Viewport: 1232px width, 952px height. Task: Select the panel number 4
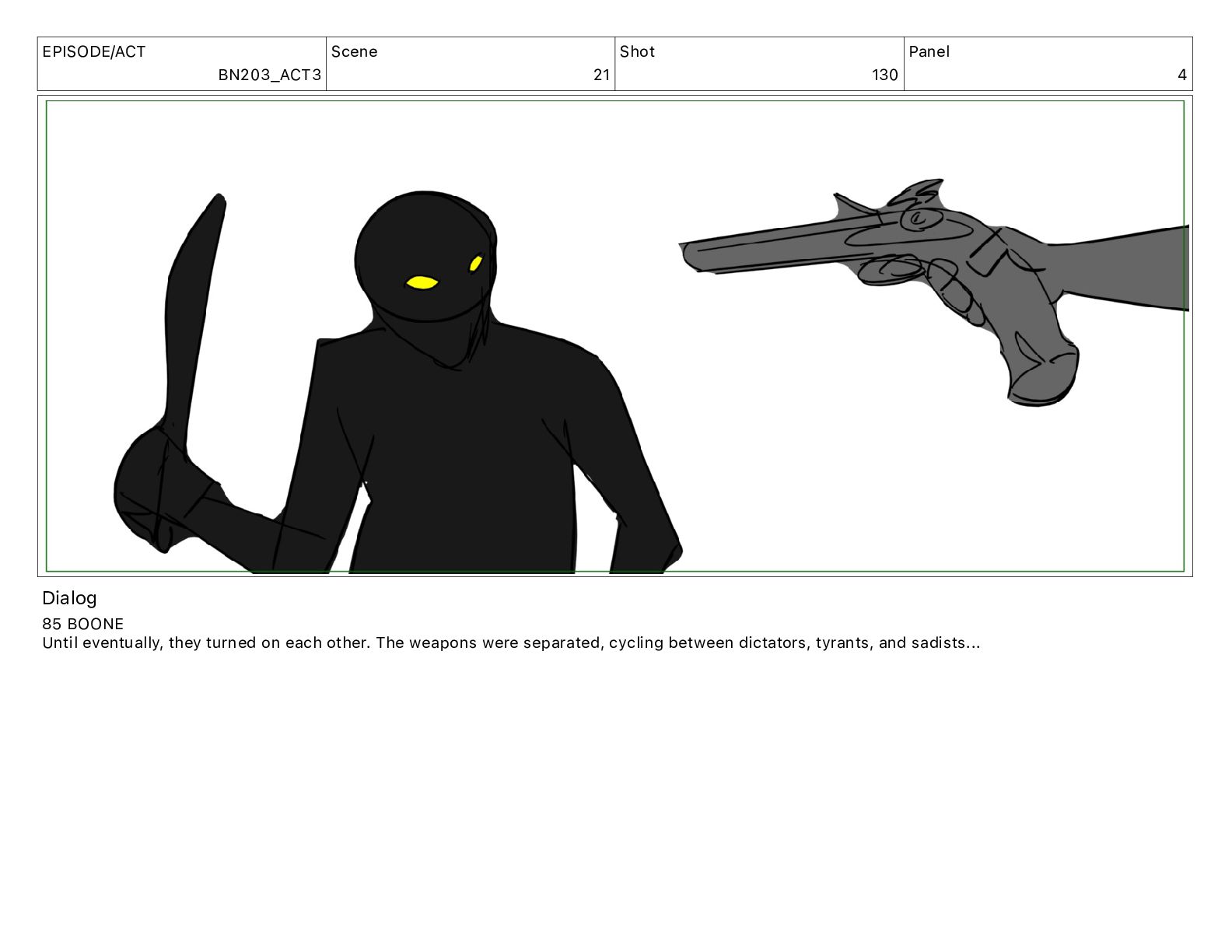pyautogui.click(x=1181, y=75)
